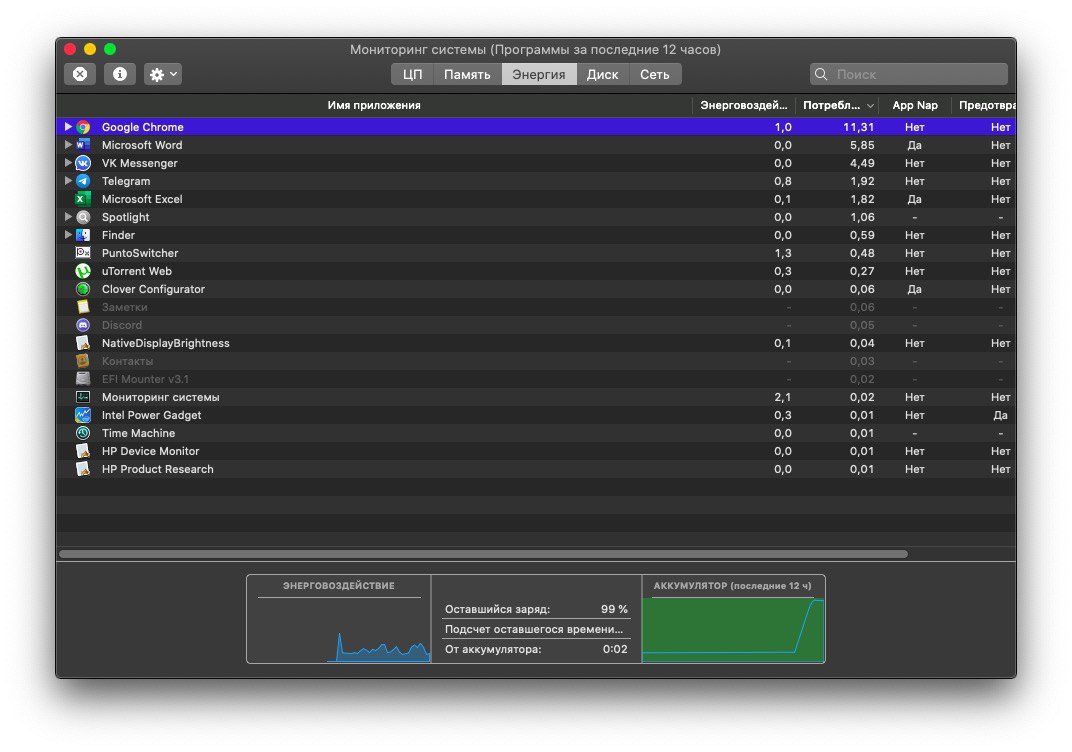The width and height of the screenshot is (1072, 752).
Task: Click the Microsoft Word icon
Action: (x=83, y=145)
